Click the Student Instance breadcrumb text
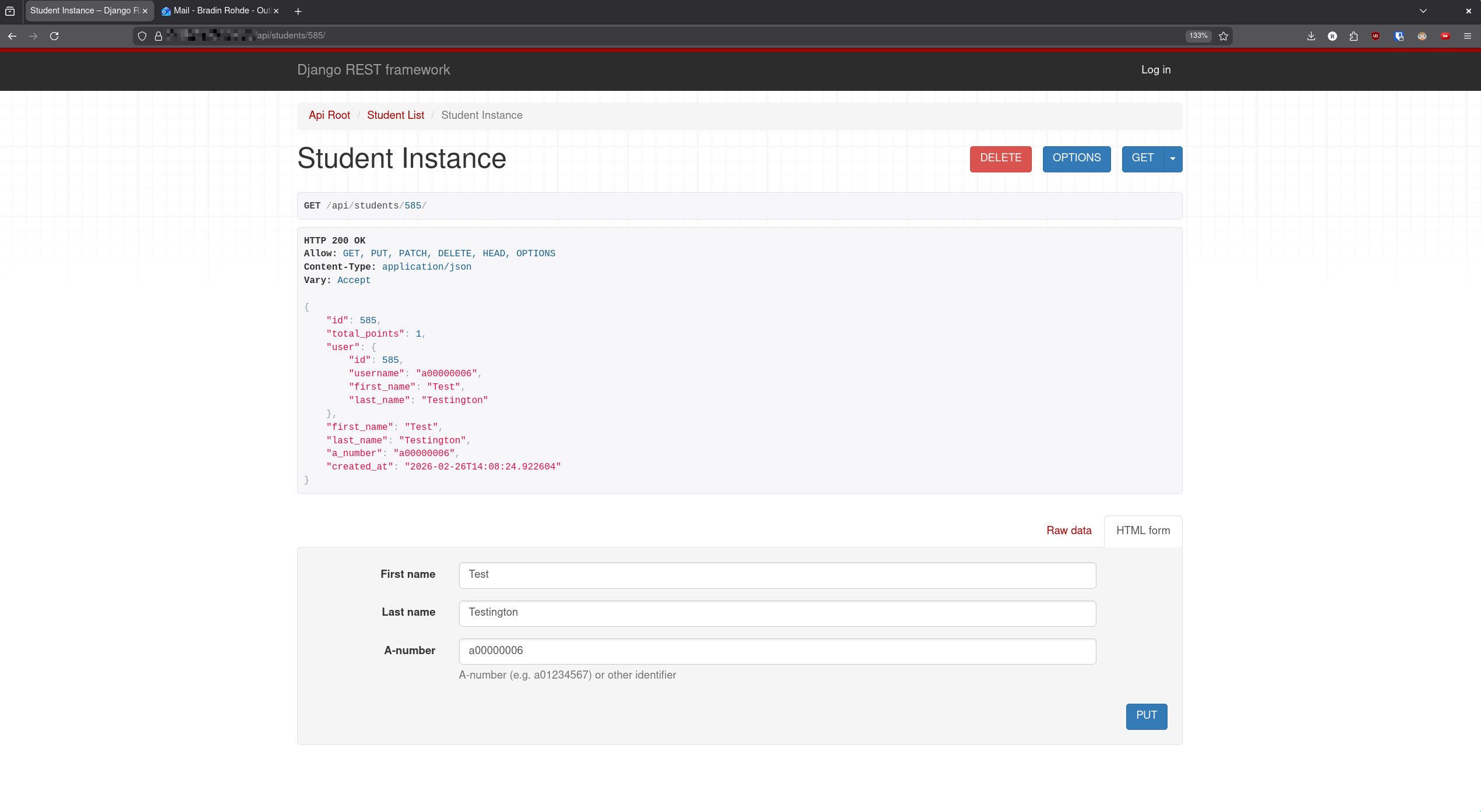The height and width of the screenshot is (812, 1481). [482, 115]
